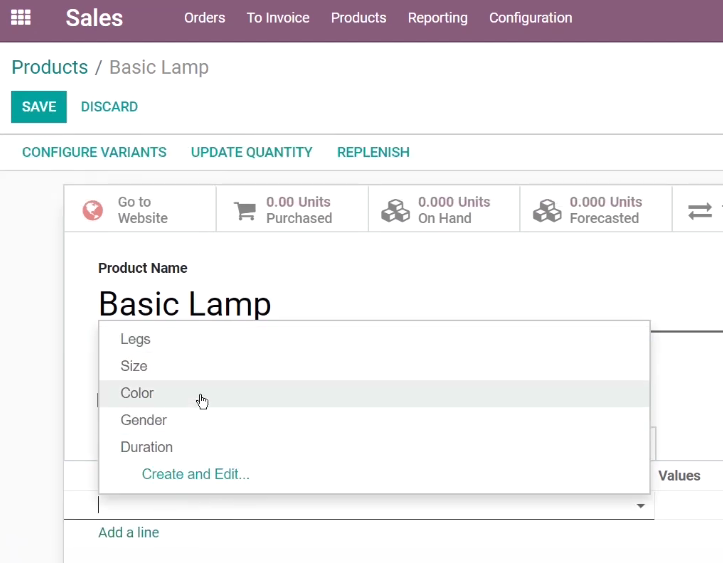Click the SAVE button
Screen dimensions: 723x563
point(39,107)
